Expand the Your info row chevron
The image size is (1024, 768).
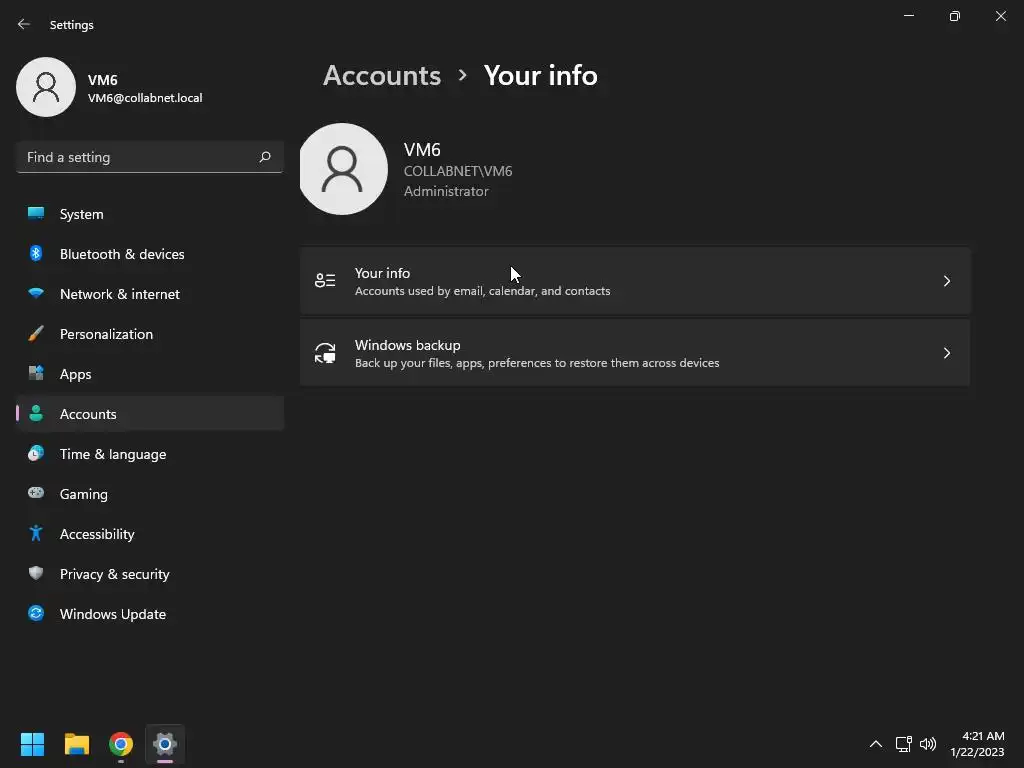[x=946, y=281]
